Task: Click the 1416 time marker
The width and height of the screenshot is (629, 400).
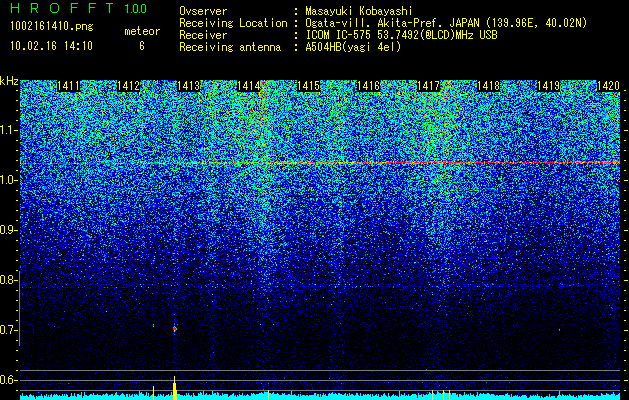Action: [x=368, y=86]
